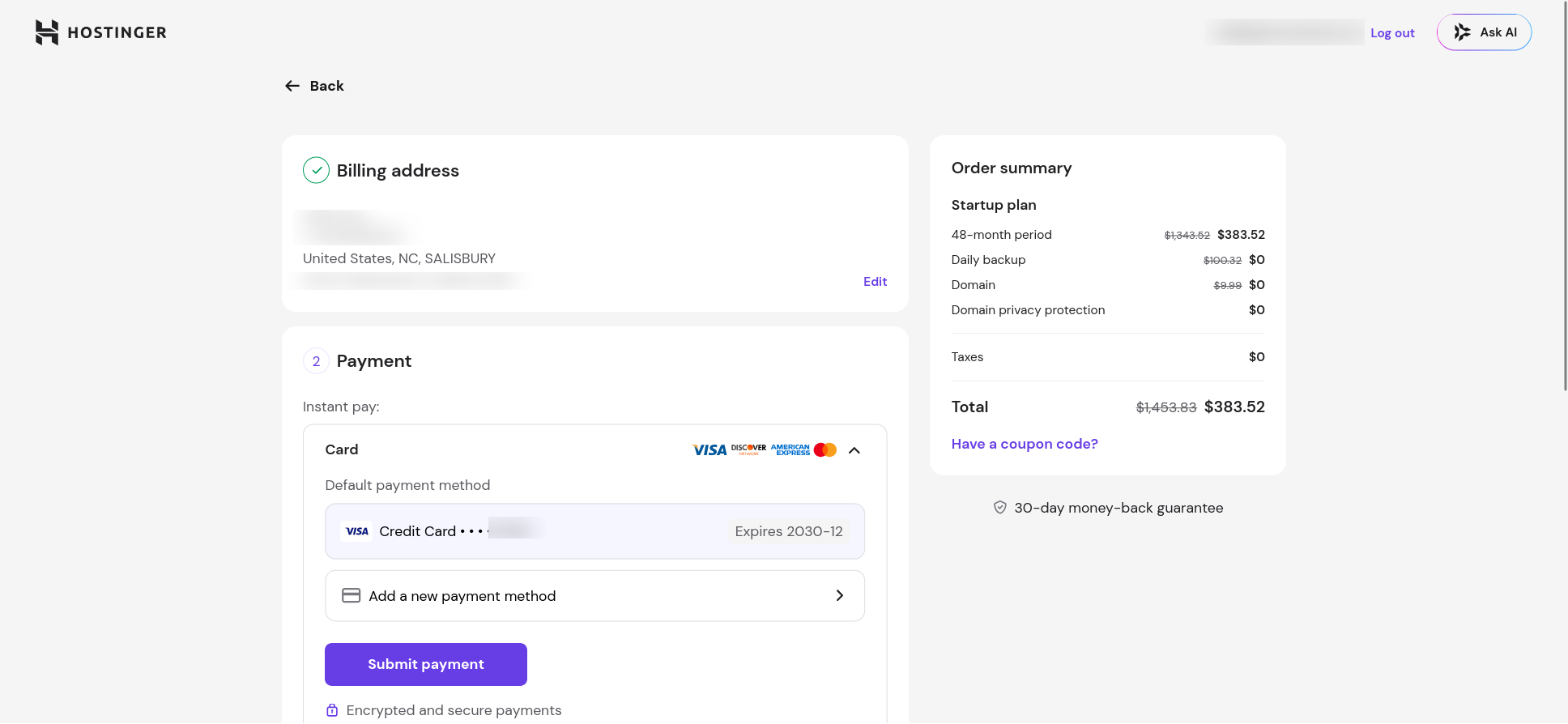Click the Total $383.52 amount
Screen dimensions: 1568x724
(1234, 407)
